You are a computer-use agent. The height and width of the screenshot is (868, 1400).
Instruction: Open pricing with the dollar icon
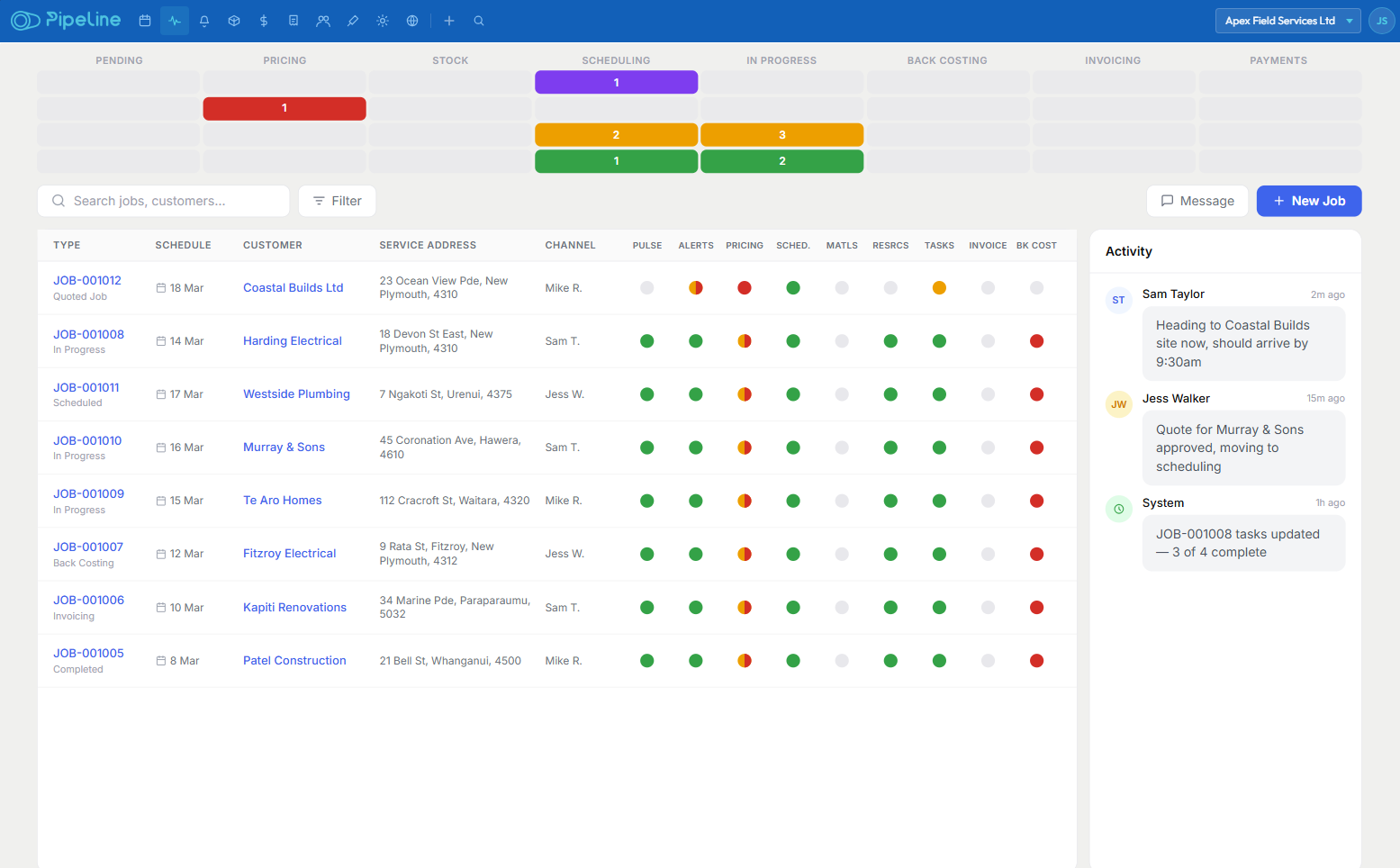[263, 20]
